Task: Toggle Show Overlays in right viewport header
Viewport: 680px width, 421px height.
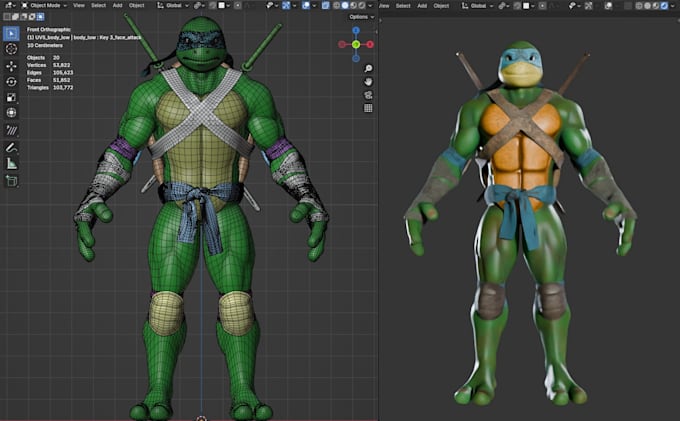Action: [608, 6]
